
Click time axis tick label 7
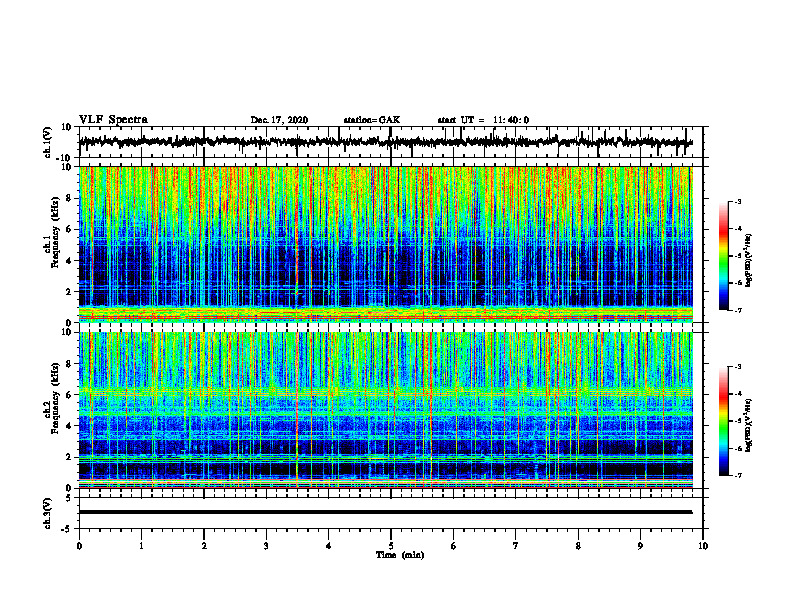coord(515,546)
